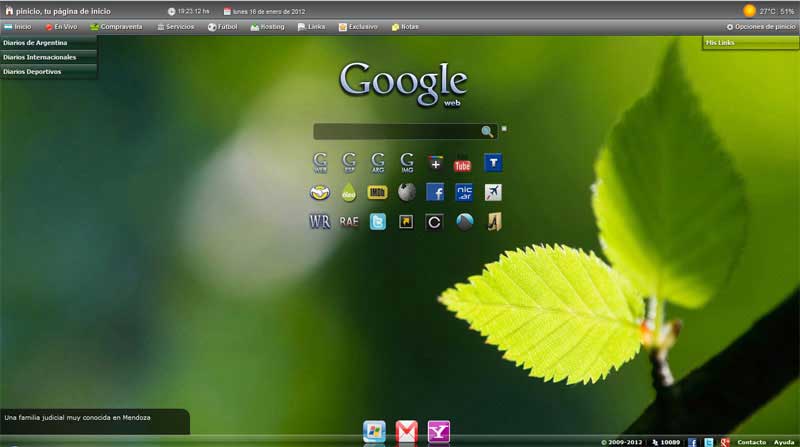
Task: Open the RAE dictionary shortcut
Action: click(x=348, y=221)
